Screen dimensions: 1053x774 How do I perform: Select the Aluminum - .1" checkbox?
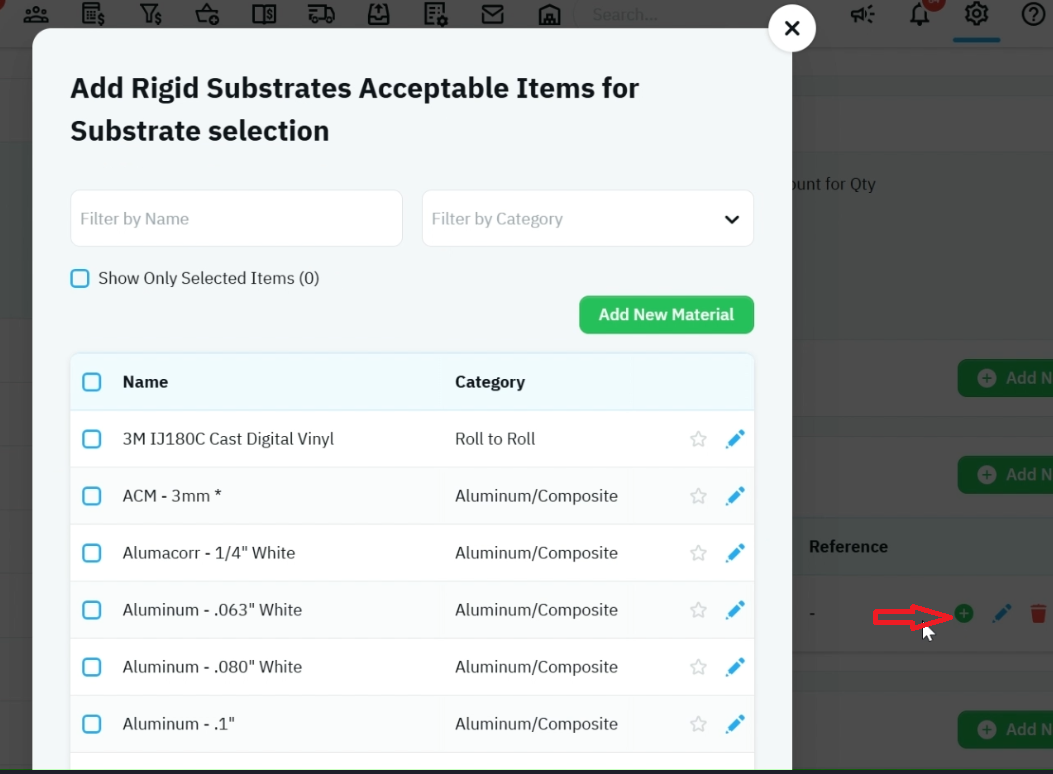(92, 724)
